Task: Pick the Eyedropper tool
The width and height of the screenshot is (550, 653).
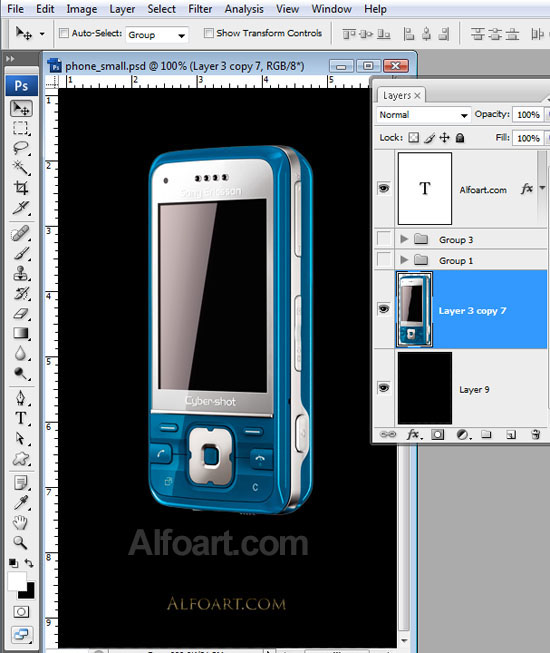Action: coord(21,503)
